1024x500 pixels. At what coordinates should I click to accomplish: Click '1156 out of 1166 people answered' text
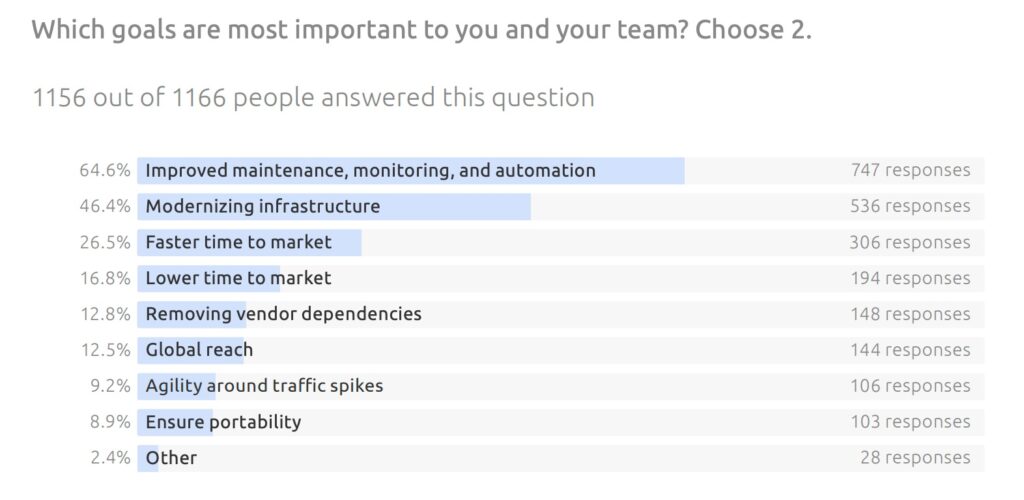(x=313, y=98)
